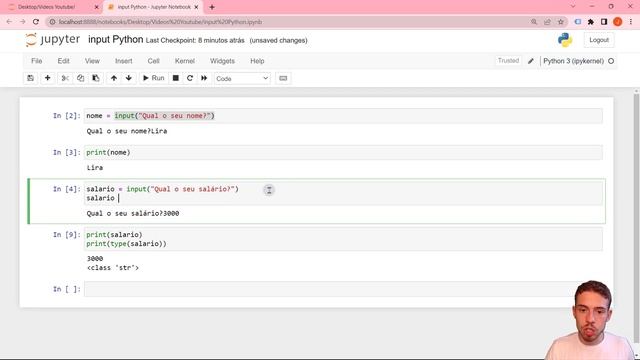Paste cells below icon
The width and height of the screenshot is (640, 360).
[x=96, y=78]
